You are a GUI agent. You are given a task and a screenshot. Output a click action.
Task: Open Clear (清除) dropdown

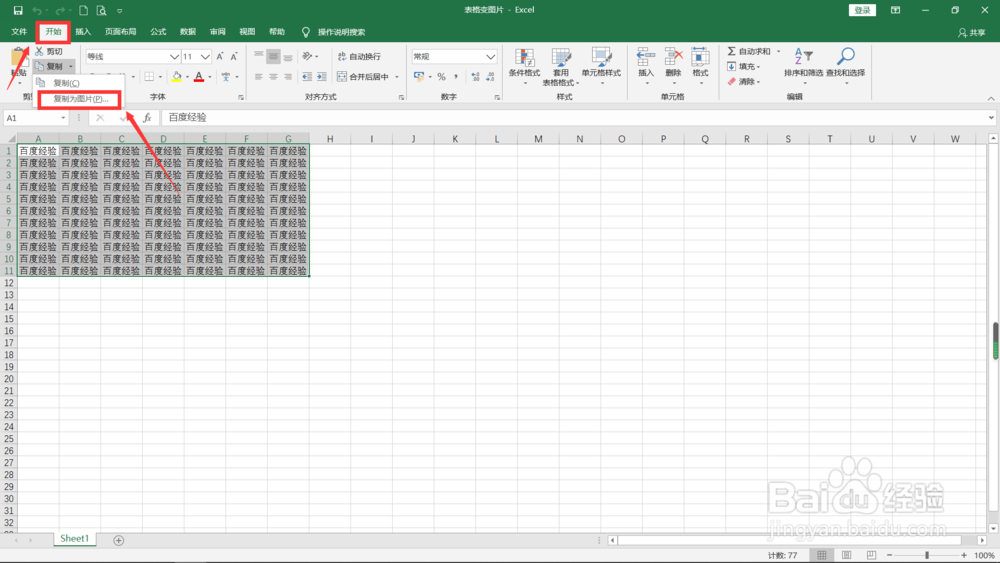point(744,82)
